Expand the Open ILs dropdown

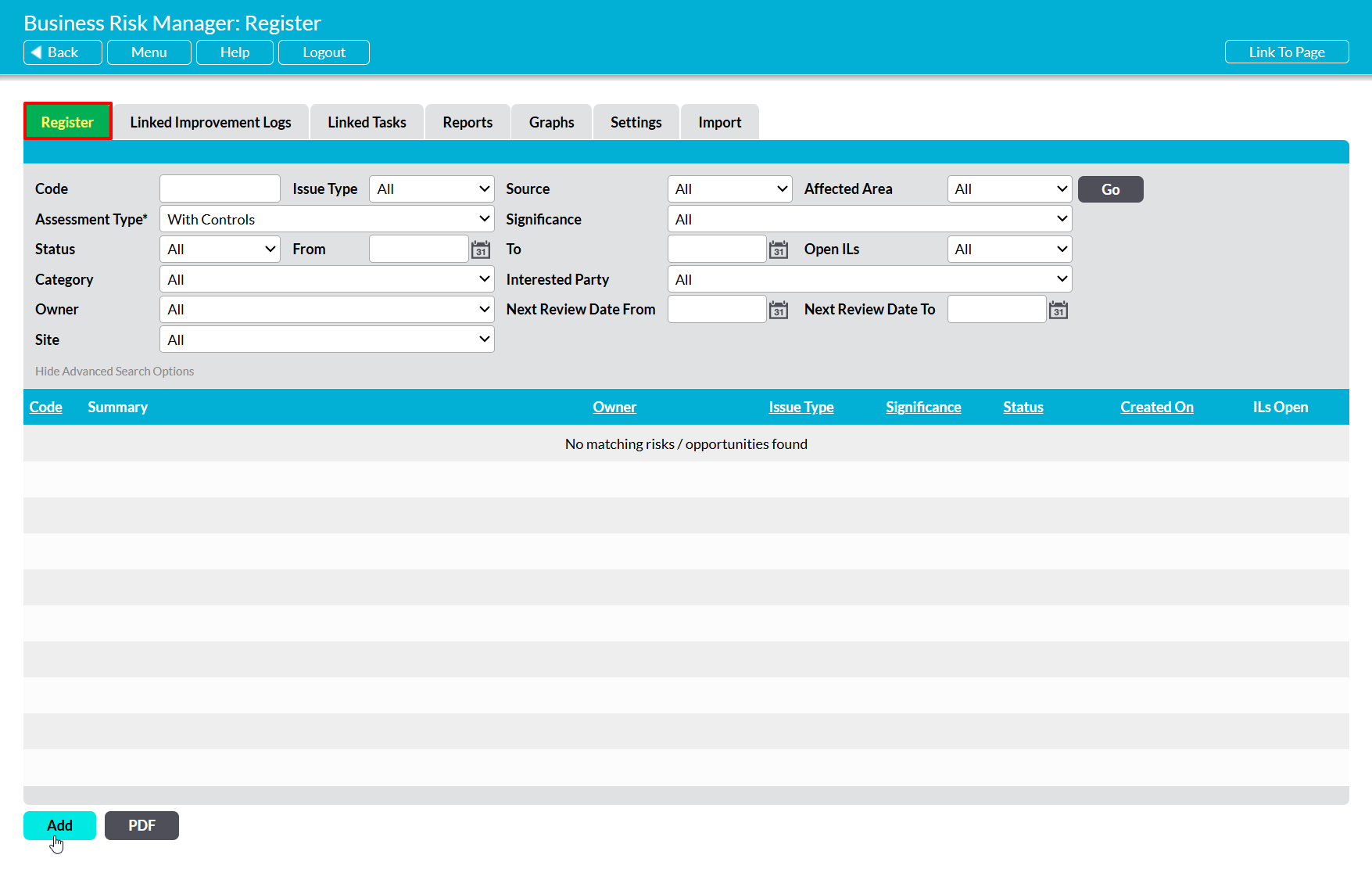1010,250
